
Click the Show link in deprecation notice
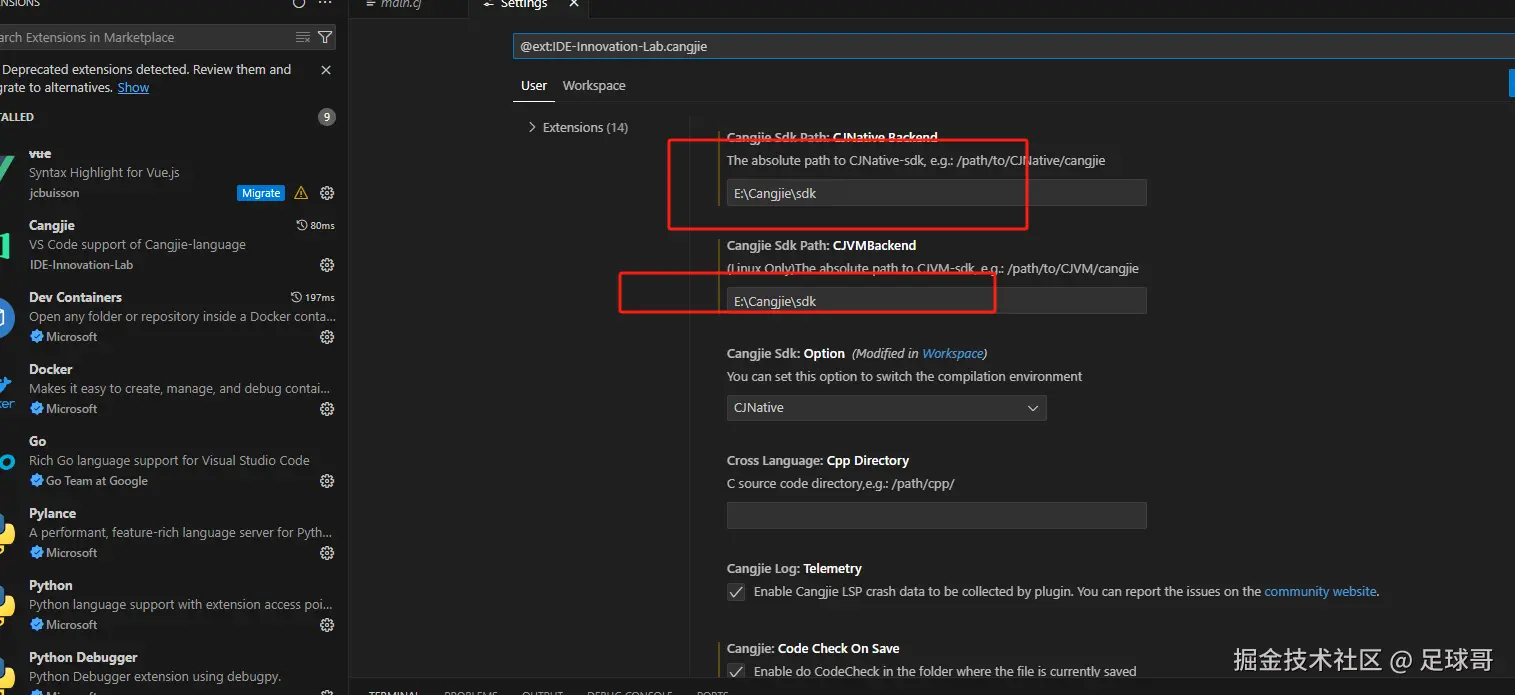click(133, 88)
